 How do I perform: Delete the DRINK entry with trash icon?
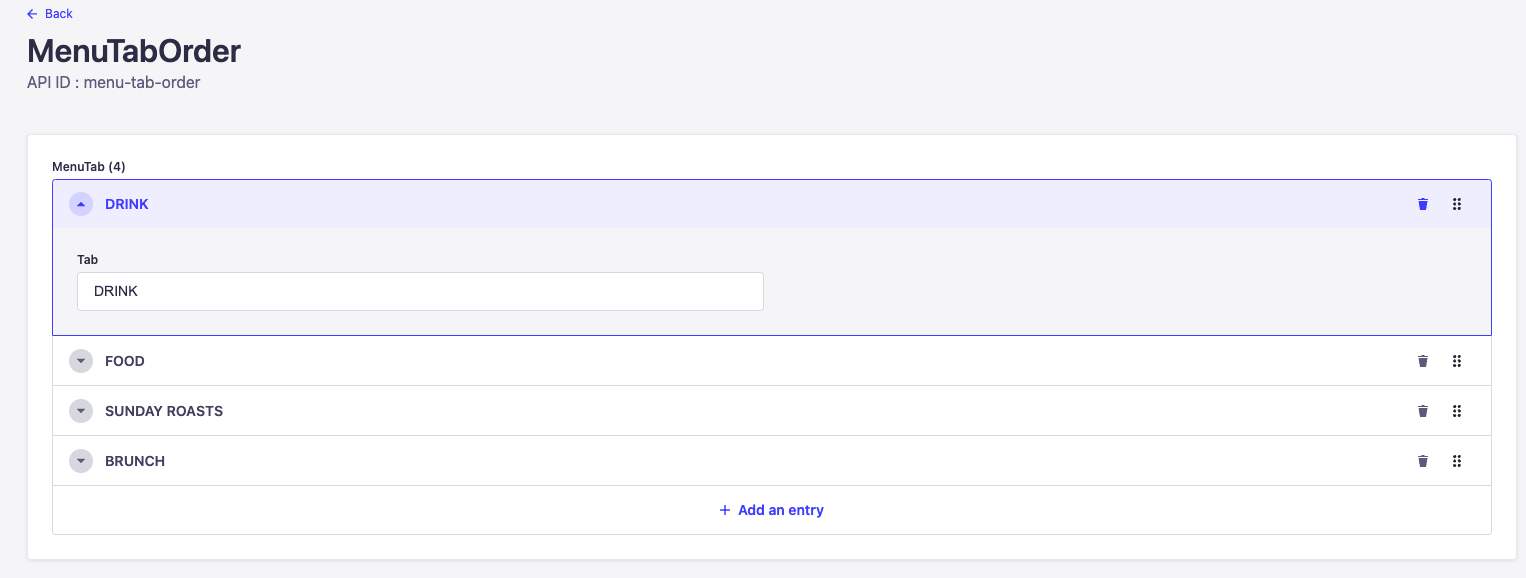pyautogui.click(x=1423, y=204)
